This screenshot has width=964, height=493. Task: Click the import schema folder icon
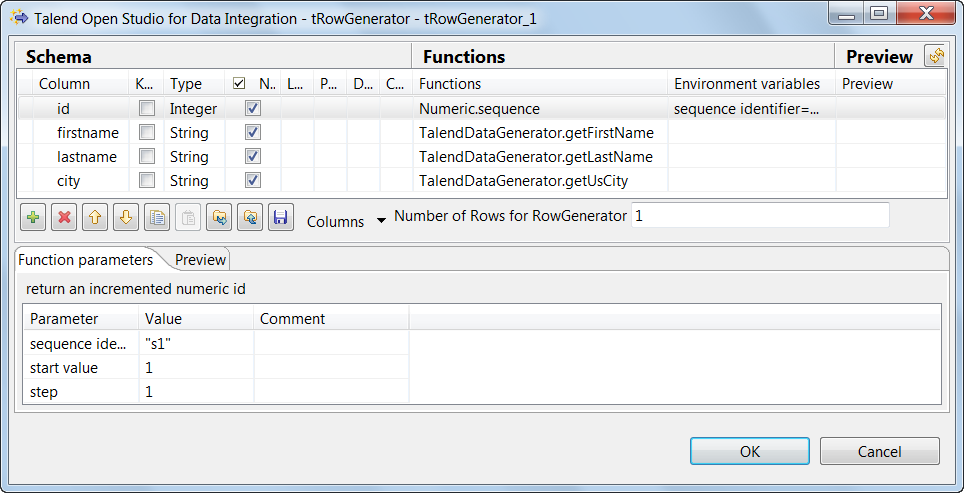(219, 217)
